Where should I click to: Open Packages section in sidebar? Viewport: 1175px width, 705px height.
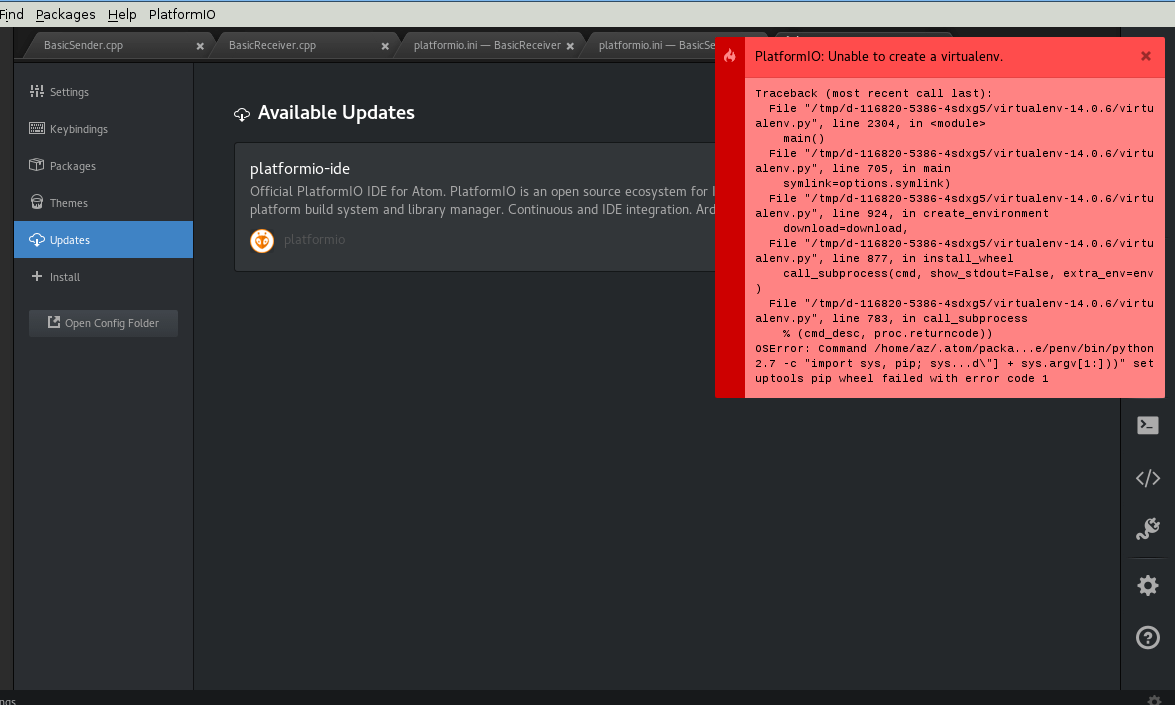(103, 166)
